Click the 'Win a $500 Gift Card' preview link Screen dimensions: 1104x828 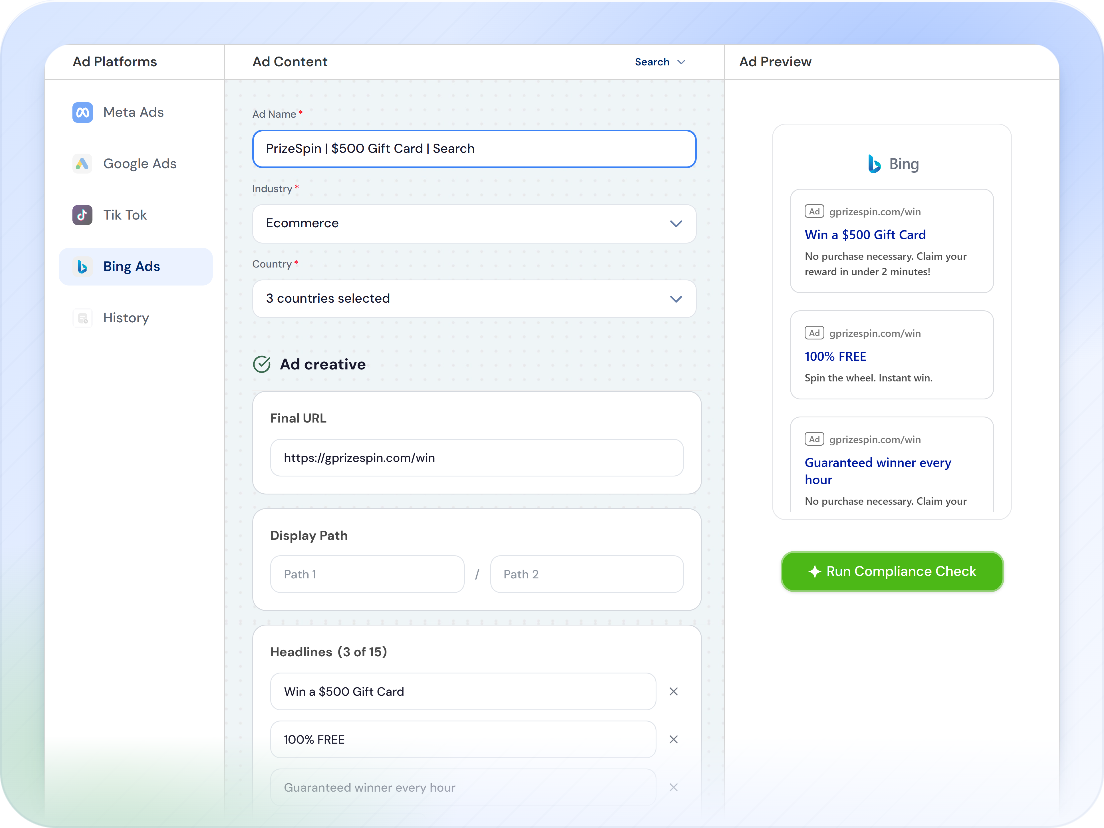[865, 235]
